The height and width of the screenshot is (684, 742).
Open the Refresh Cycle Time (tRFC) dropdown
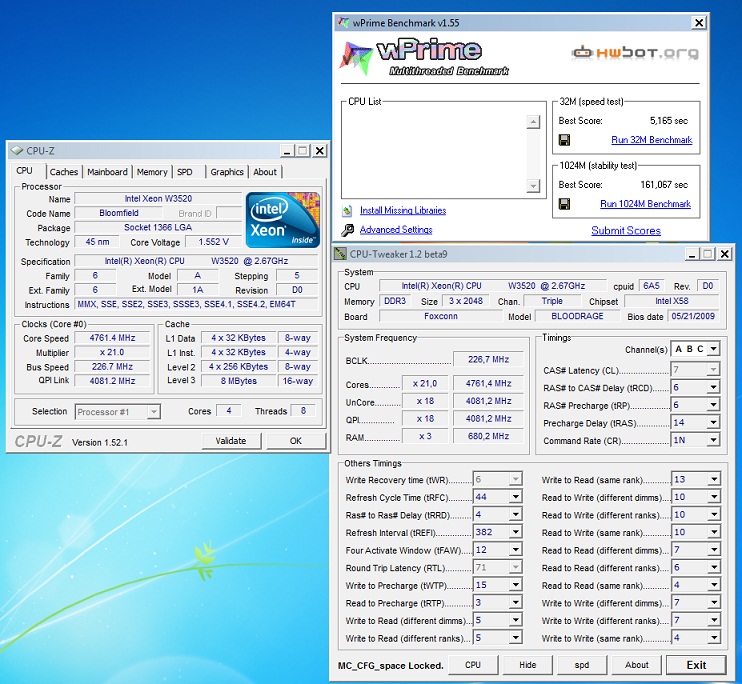point(515,497)
